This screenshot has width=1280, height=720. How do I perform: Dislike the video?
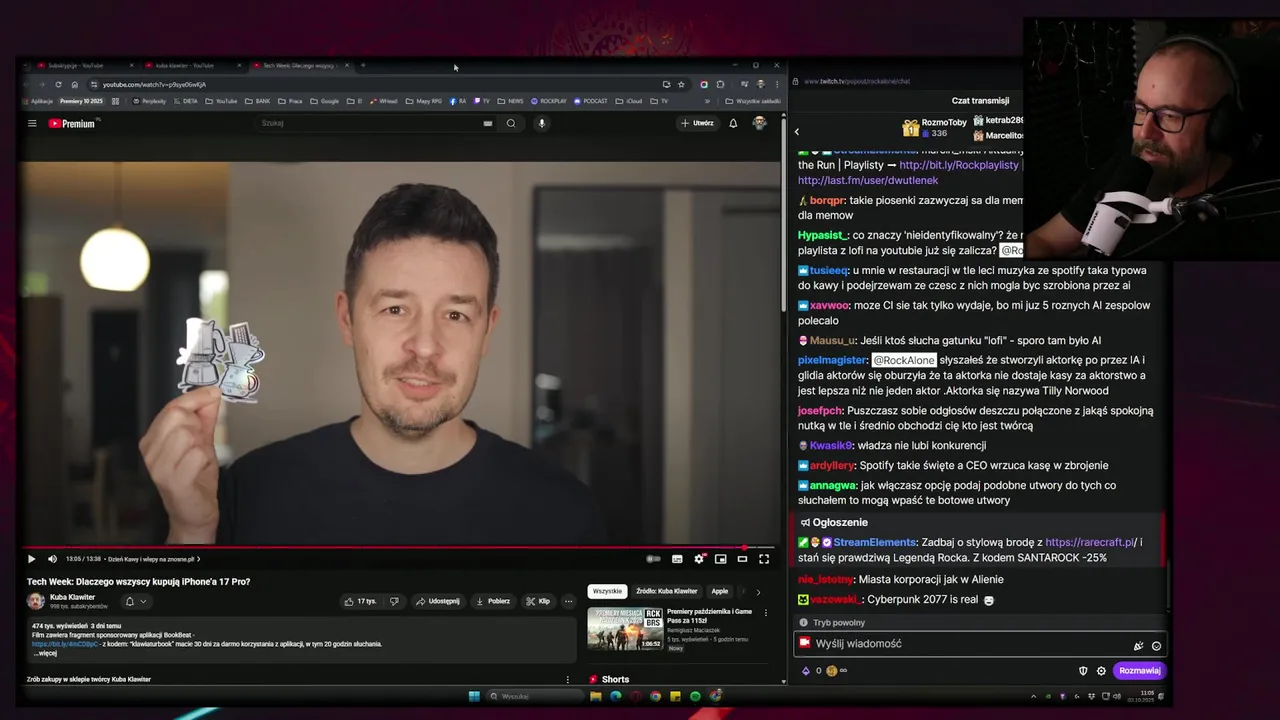(394, 601)
